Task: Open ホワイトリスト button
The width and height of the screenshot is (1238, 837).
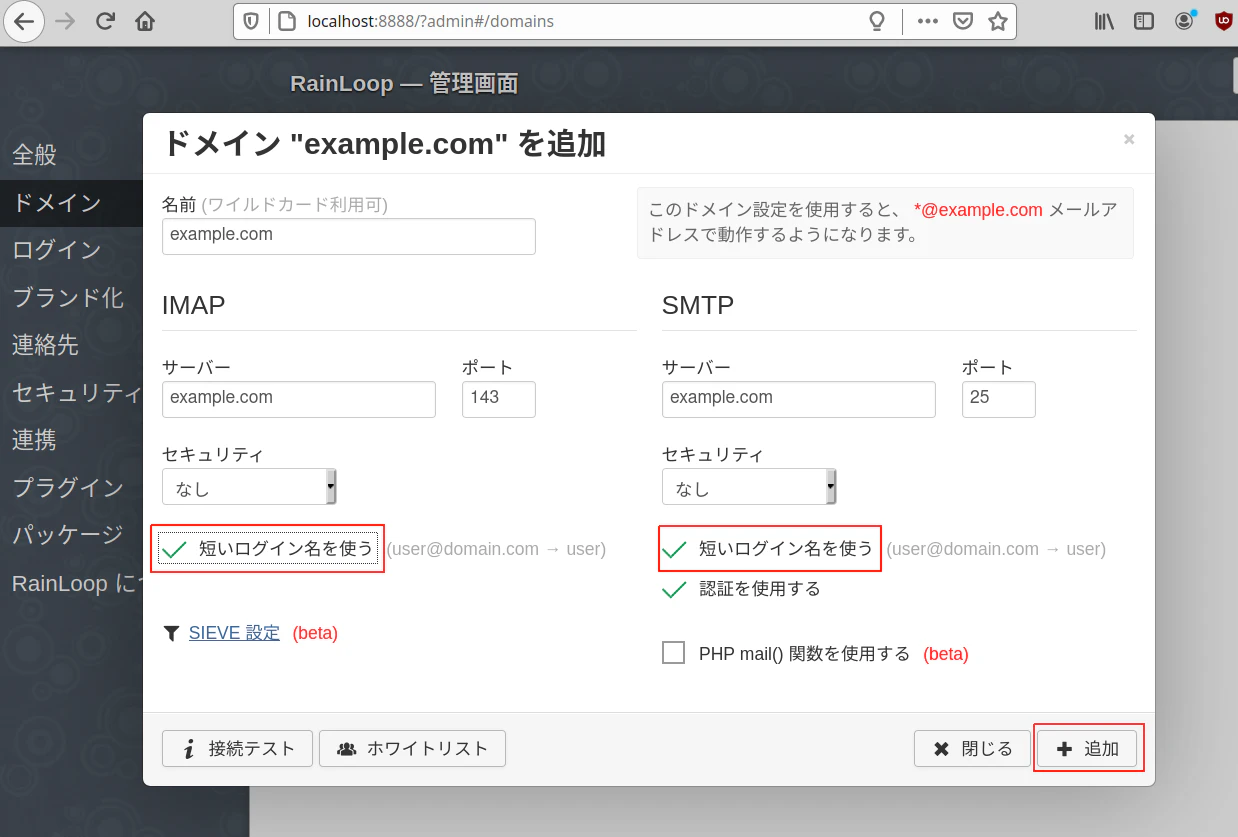Action: [x=412, y=748]
